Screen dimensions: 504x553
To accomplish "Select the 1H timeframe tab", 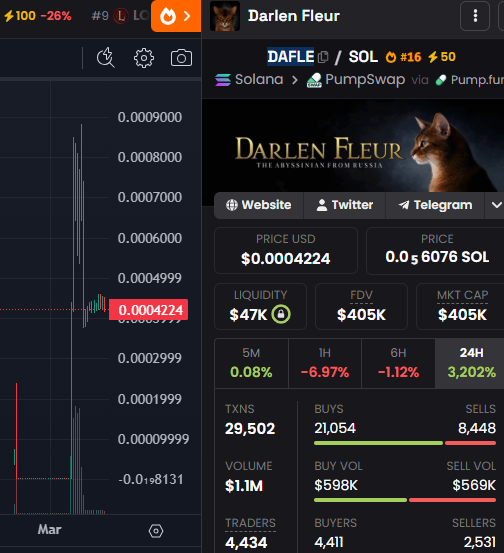I will [325, 363].
